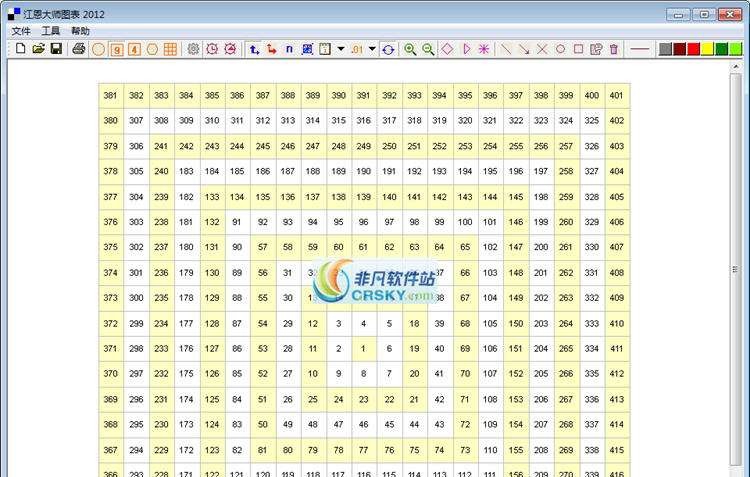
Task: Select the trash can delete icon
Action: click(x=614, y=48)
